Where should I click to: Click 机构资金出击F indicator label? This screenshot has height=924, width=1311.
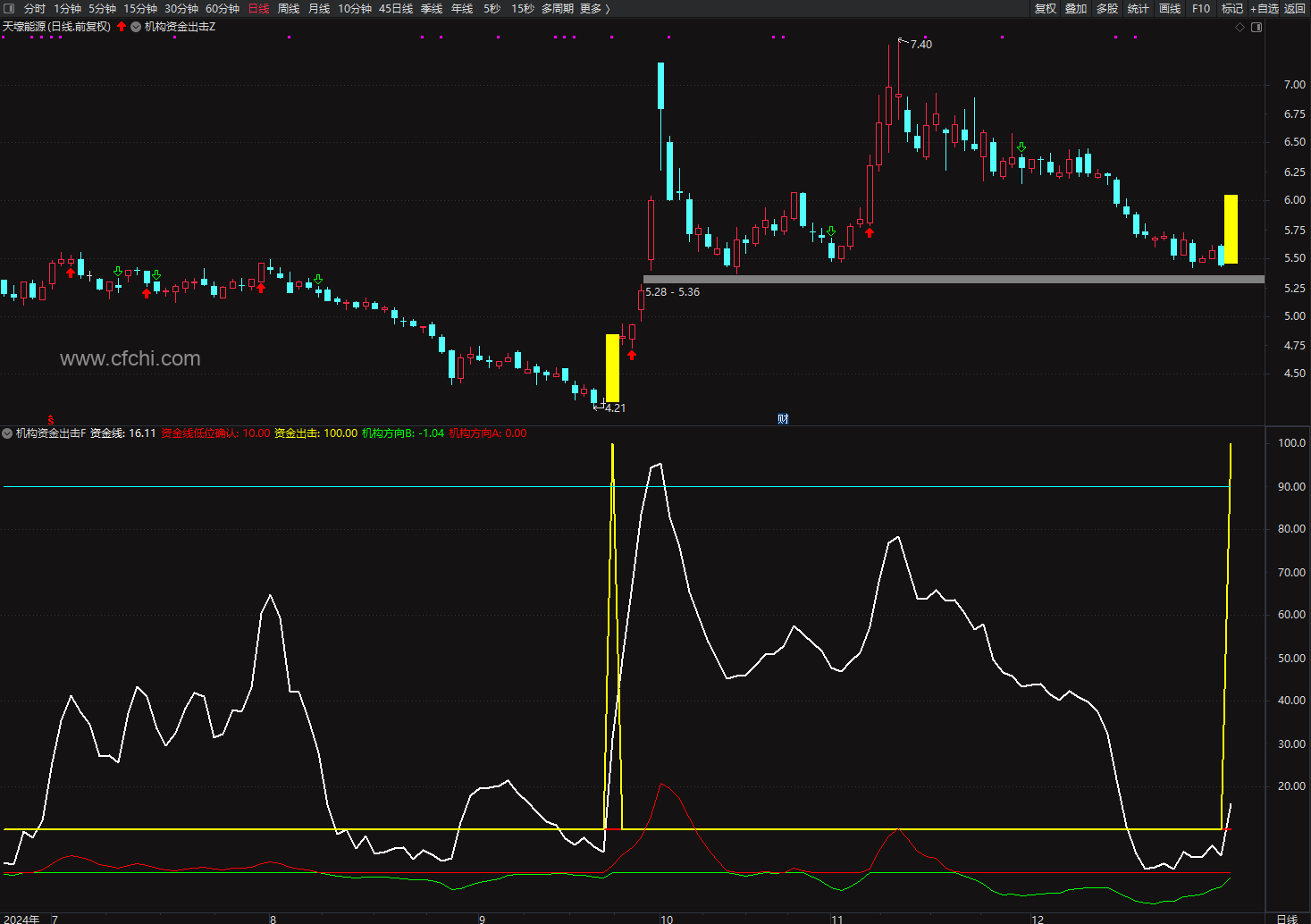(x=51, y=433)
